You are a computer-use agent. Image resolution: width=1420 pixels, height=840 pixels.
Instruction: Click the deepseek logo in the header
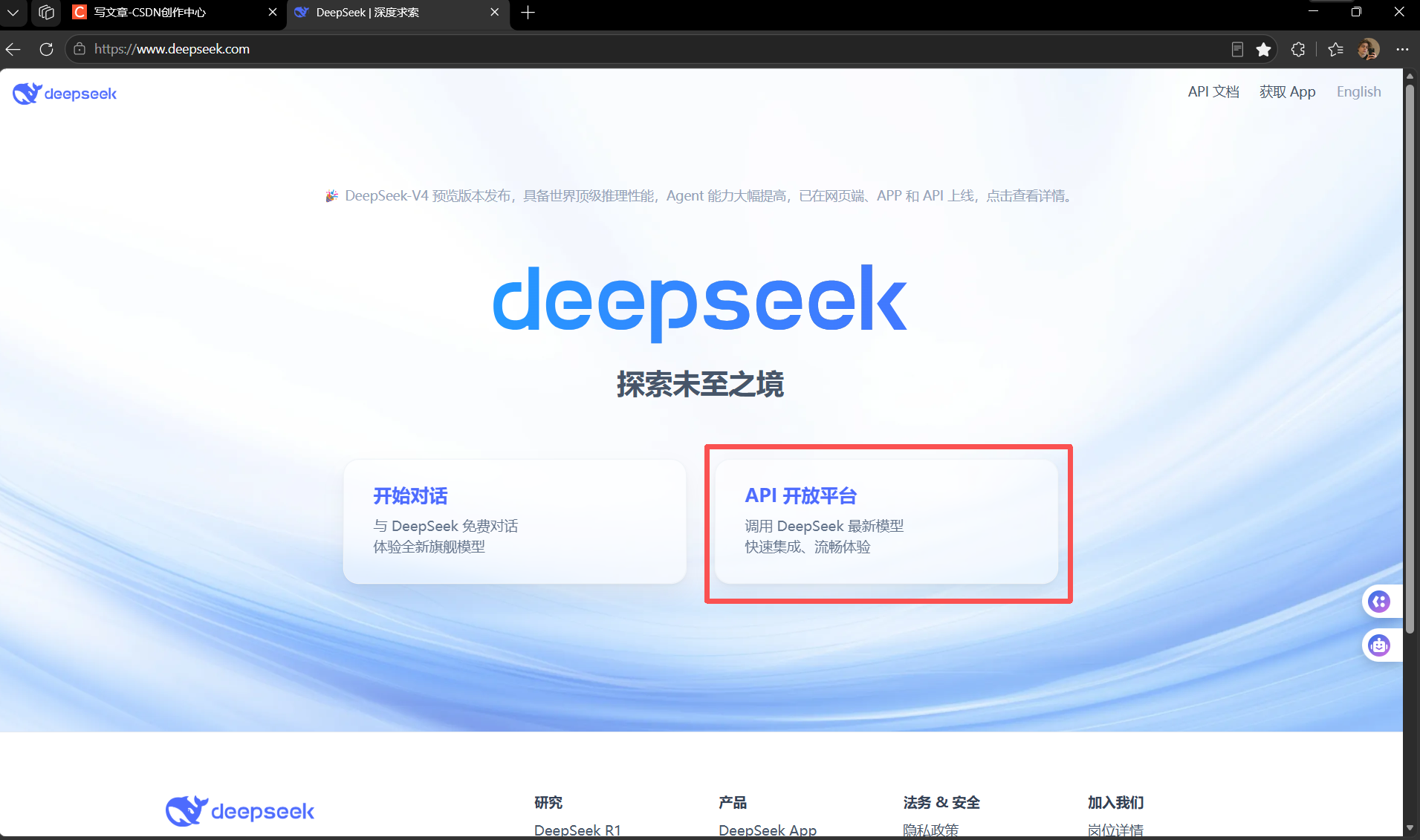pyautogui.click(x=65, y=94)
